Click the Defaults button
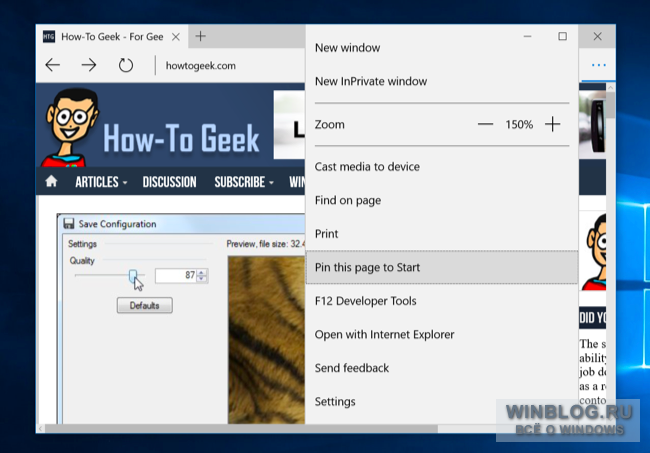 (x=145, y=305)
